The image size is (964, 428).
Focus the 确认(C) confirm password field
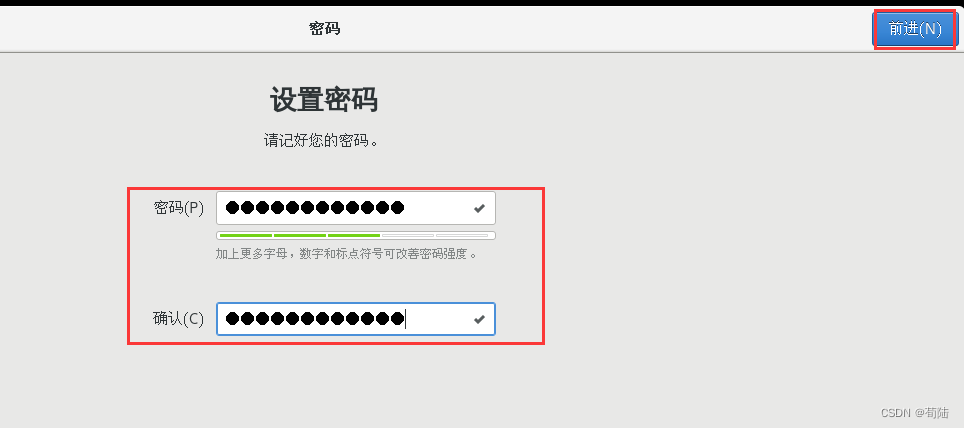[x=356, y=319]
